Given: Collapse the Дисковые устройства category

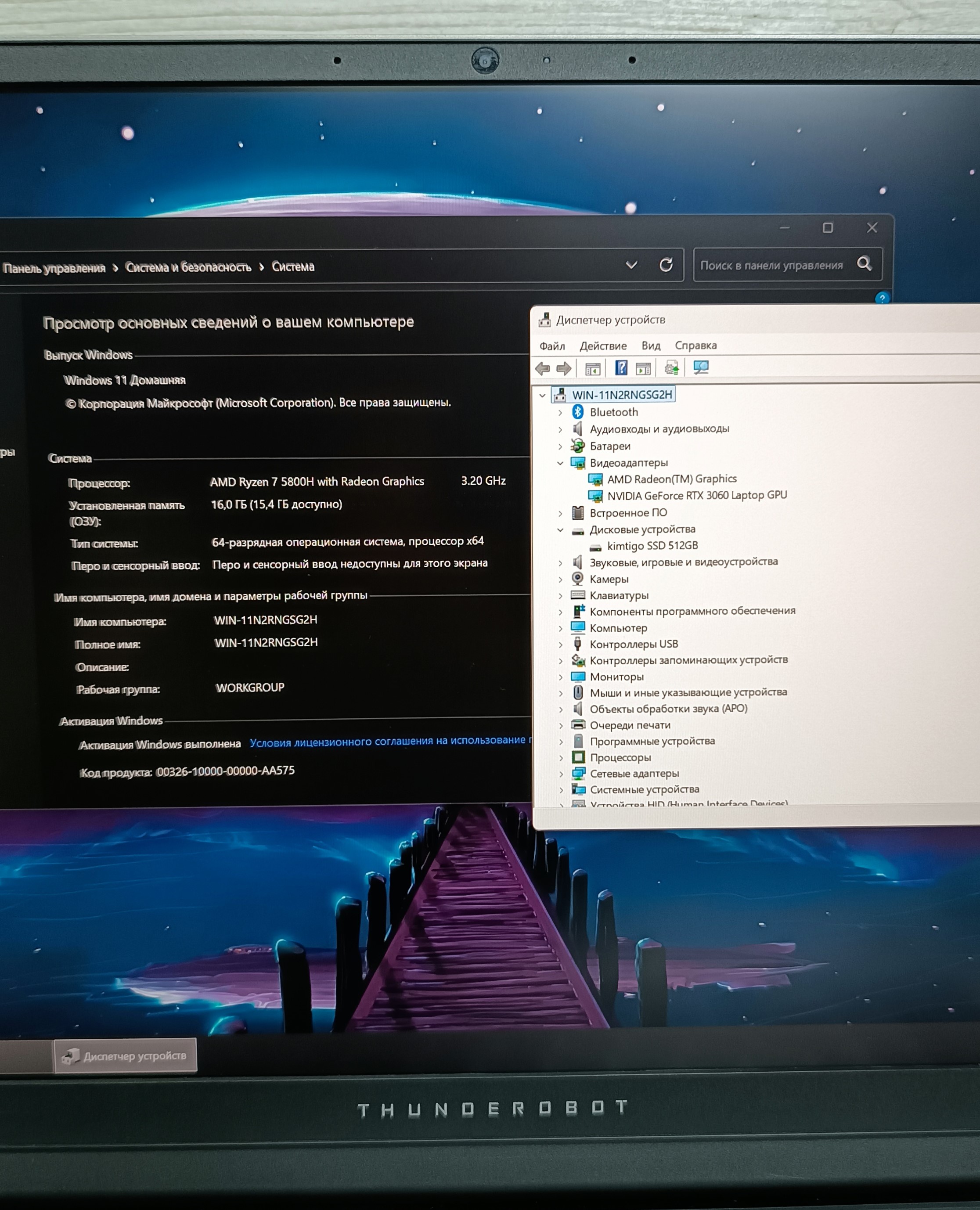Looking at the screenshot, I should [x=560, y=530].
